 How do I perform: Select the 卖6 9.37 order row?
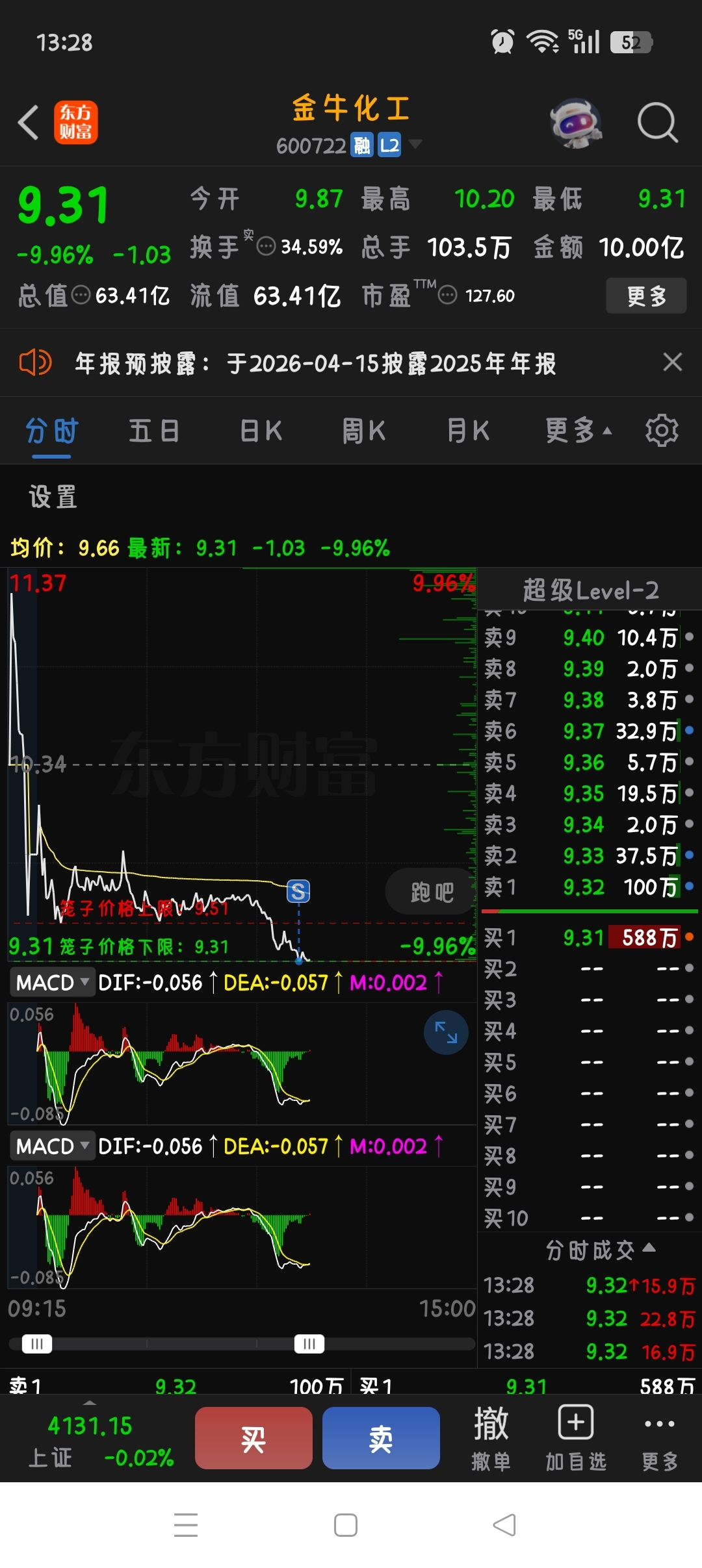589,731
